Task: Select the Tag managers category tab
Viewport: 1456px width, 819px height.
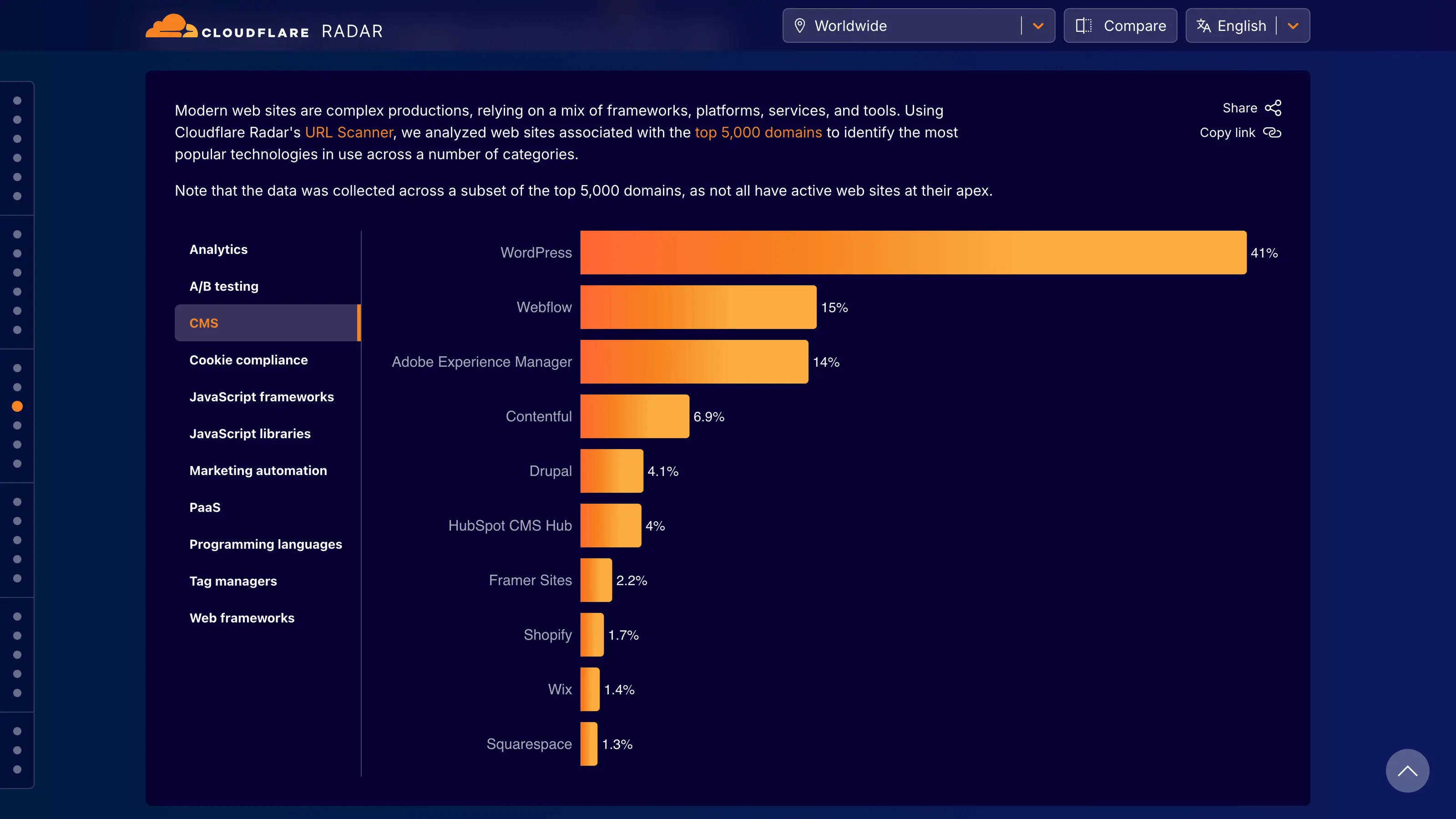Action: click(268, 581)
